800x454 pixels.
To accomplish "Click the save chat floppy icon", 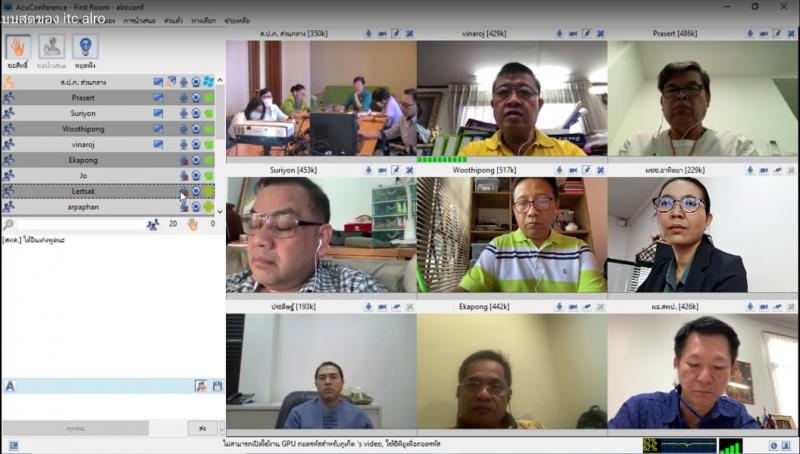I will 217,386.
